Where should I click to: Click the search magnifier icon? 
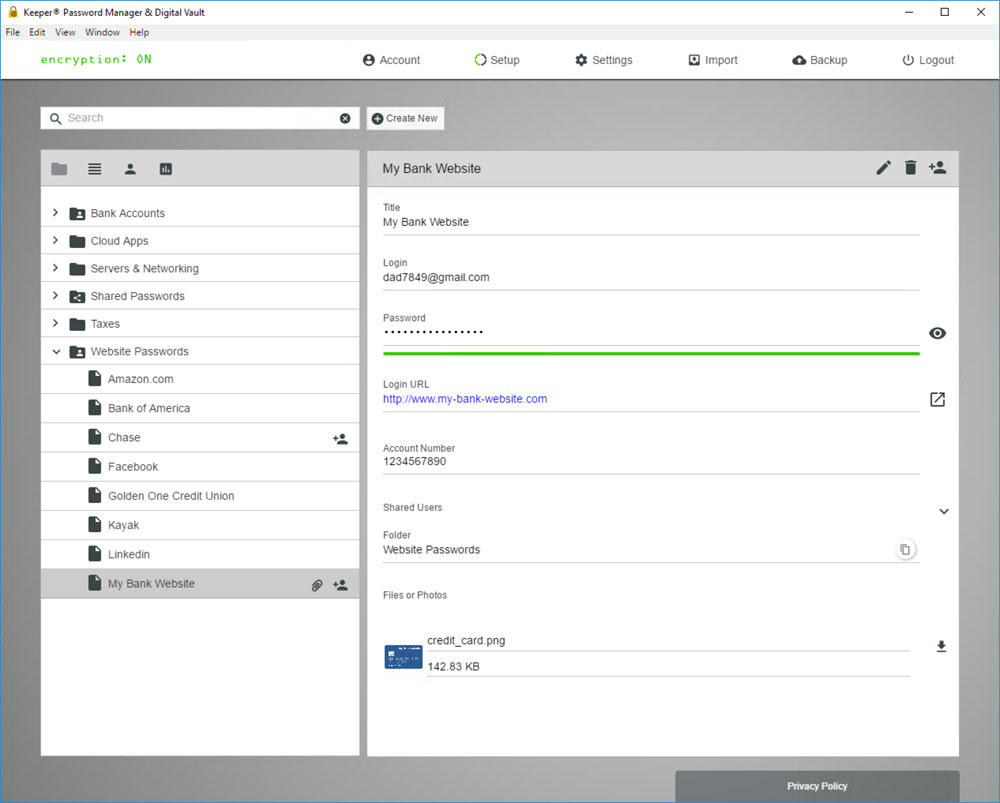tap(55, 119)
